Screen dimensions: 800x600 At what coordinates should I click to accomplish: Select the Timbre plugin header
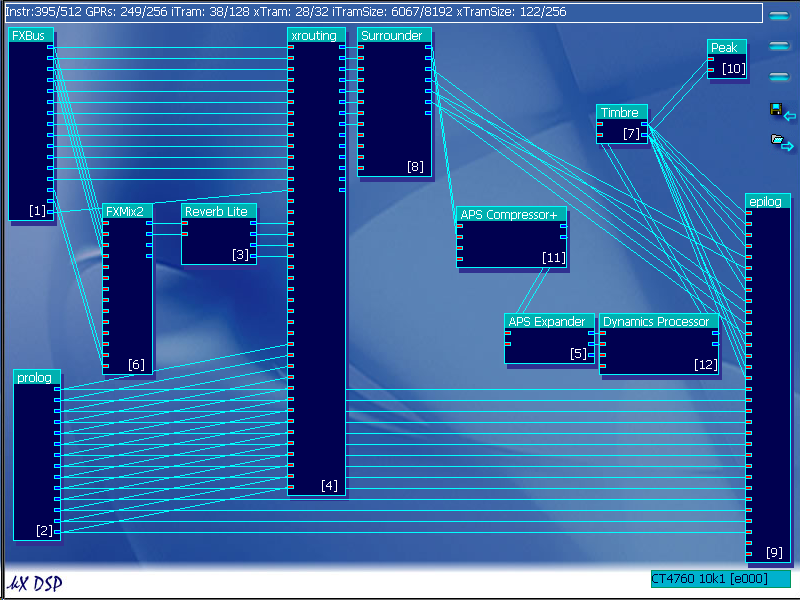pyautogui.click(x=622, y=112)
